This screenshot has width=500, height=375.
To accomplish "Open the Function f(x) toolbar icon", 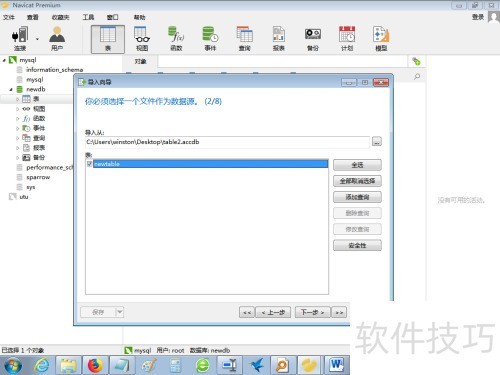I will (x=176, y=38).
